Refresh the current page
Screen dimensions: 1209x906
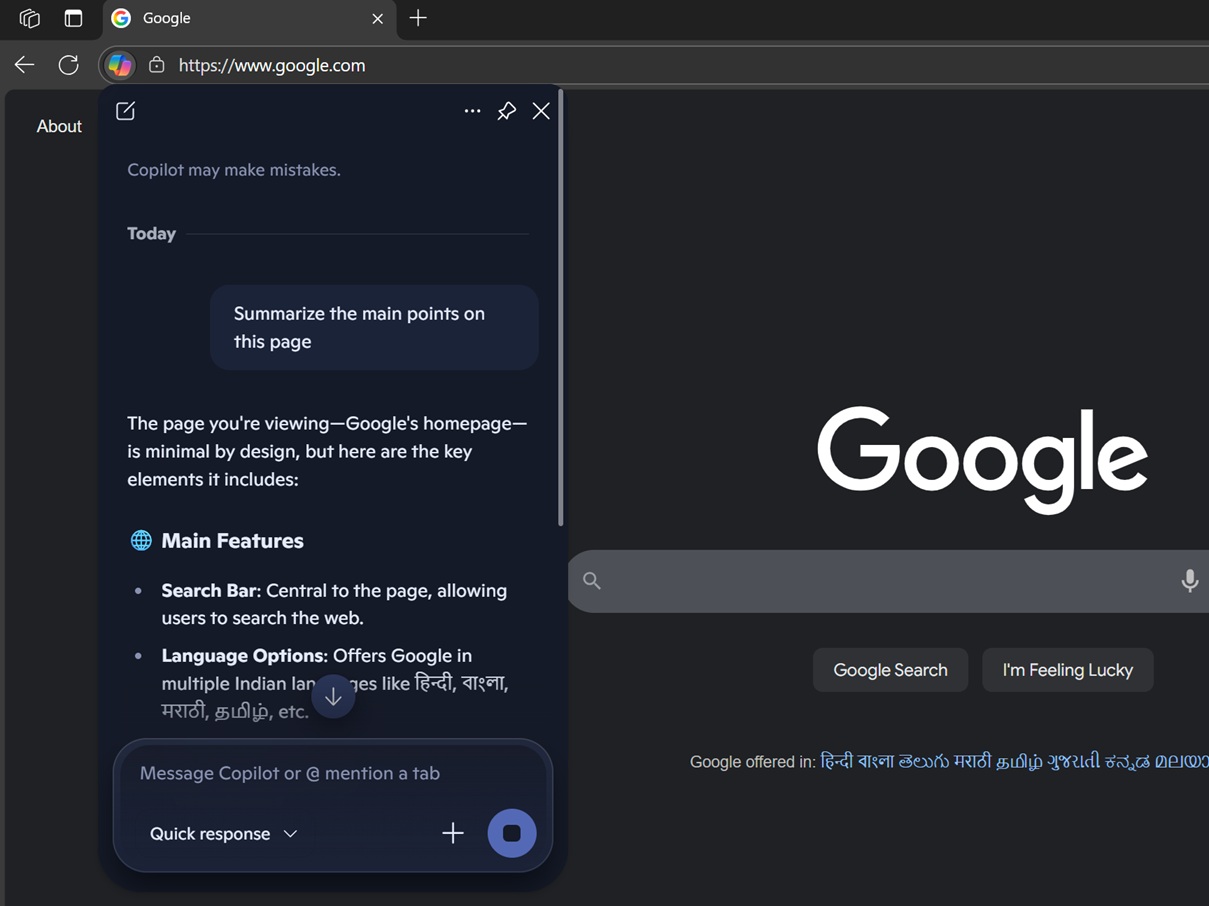(68, 65)
